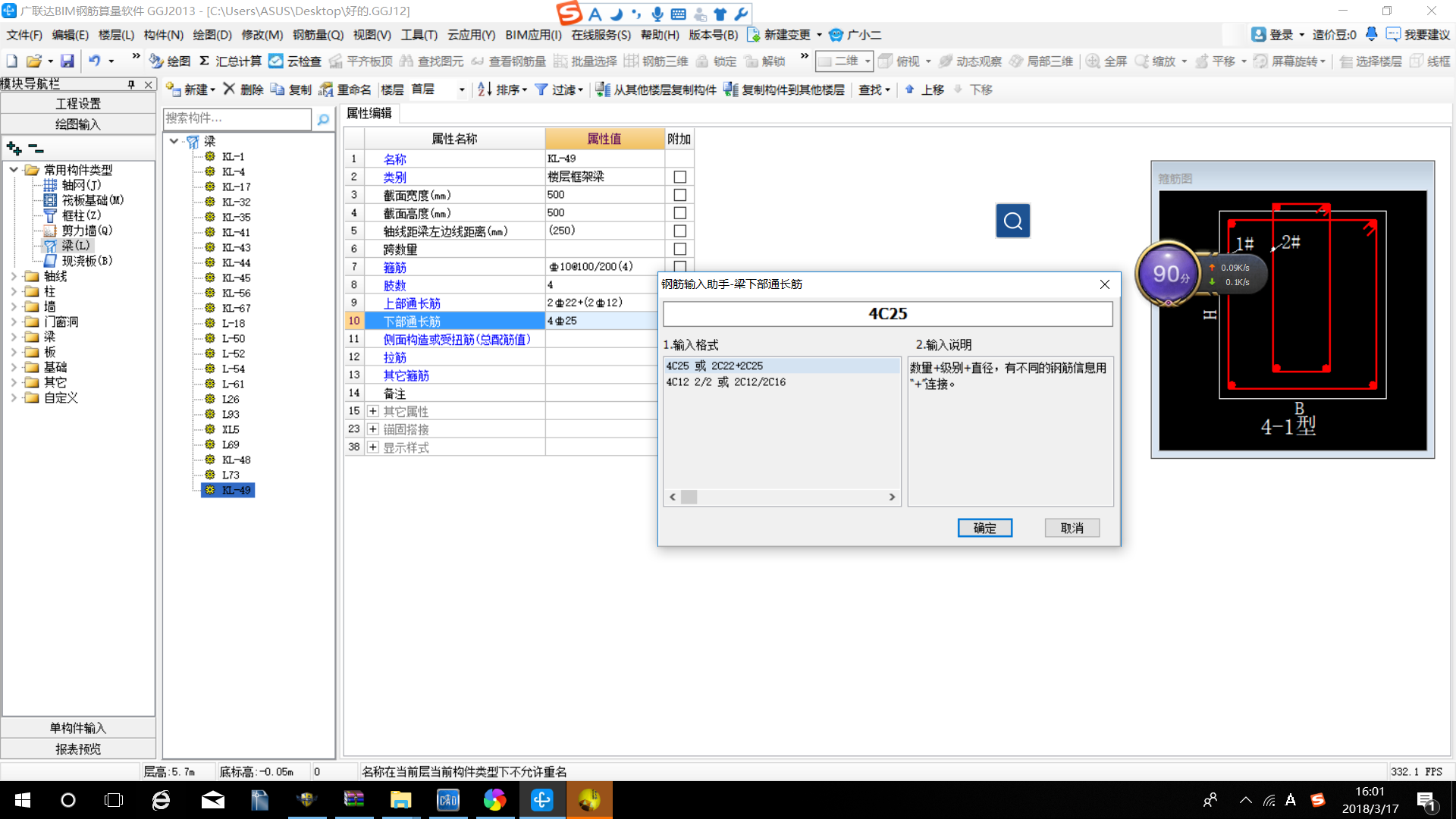
Task: Click Windows Start button
Action: point(23,800)
